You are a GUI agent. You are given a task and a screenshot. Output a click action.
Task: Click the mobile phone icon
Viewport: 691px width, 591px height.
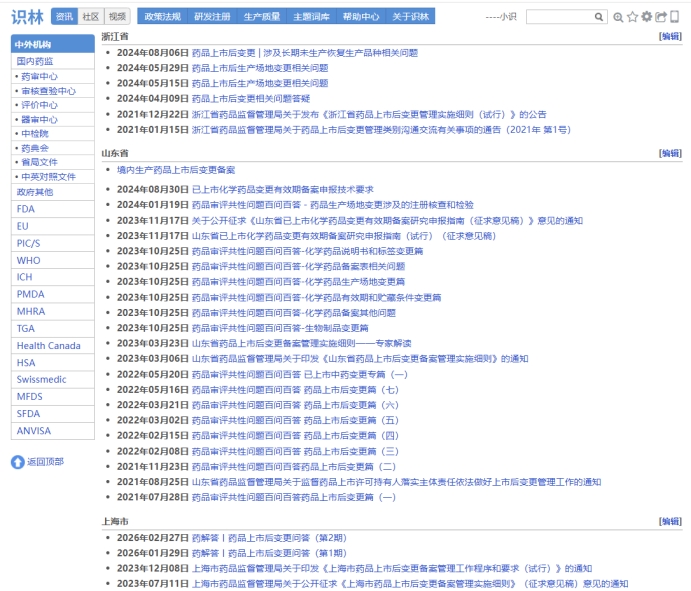pyautogui.click(x=674, y=17)
